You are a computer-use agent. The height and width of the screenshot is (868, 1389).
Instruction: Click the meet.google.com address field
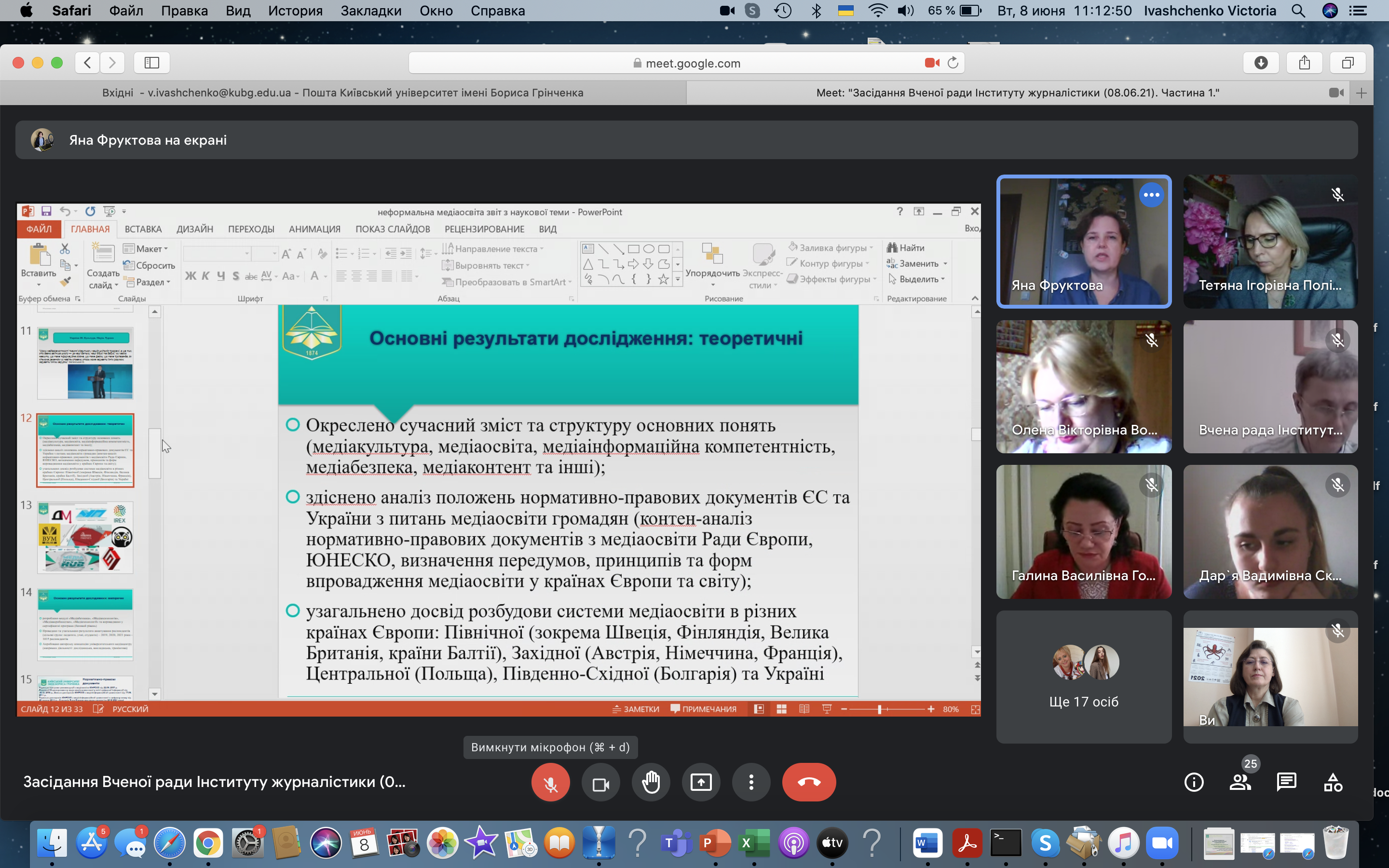pyautogui.click(x=686, y=63)
